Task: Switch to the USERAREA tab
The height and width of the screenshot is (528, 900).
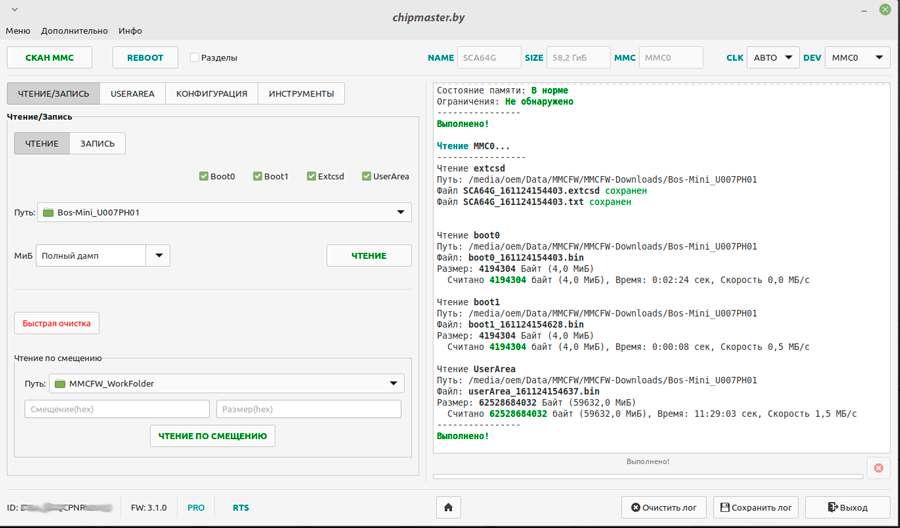Action: [x=133, y=94]
